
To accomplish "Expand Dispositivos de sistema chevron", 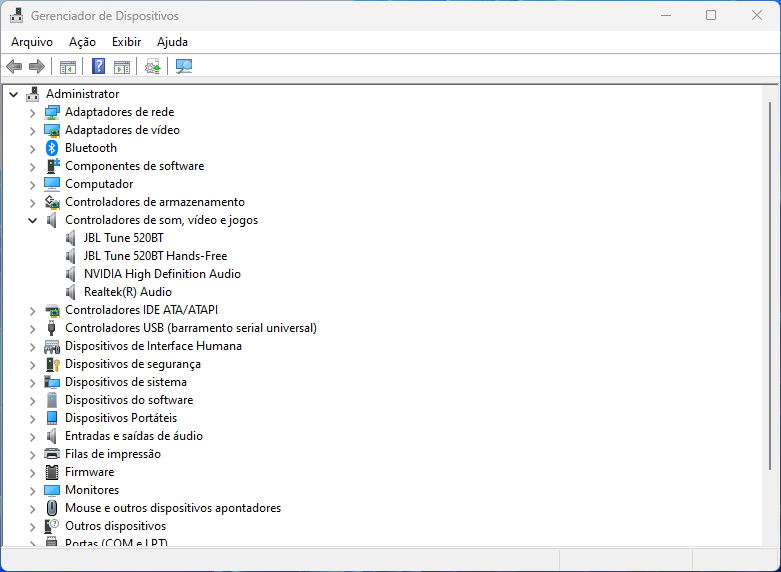I will pyautogui.click(x=32, y=382).
